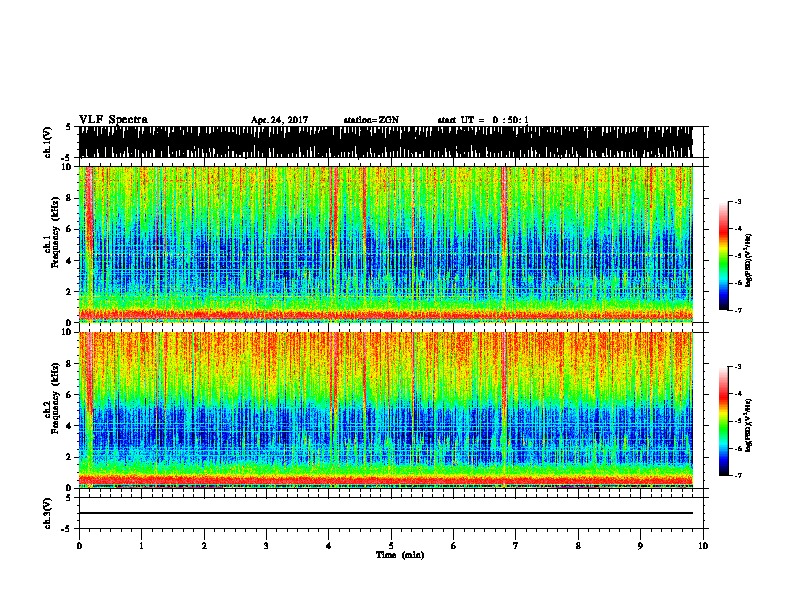Viewport: 792px width, 612px height.
Task: Click the "Time (min)" axis title
Action: 400,555
